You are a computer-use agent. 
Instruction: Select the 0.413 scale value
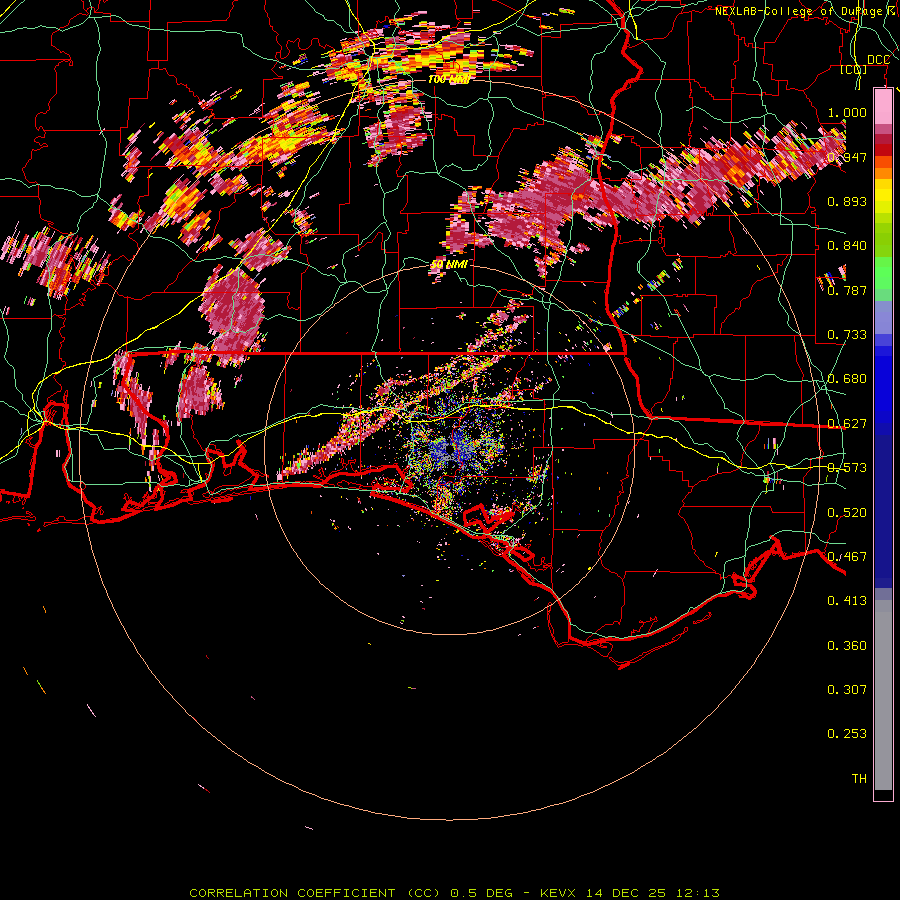[x=847, y=601]
